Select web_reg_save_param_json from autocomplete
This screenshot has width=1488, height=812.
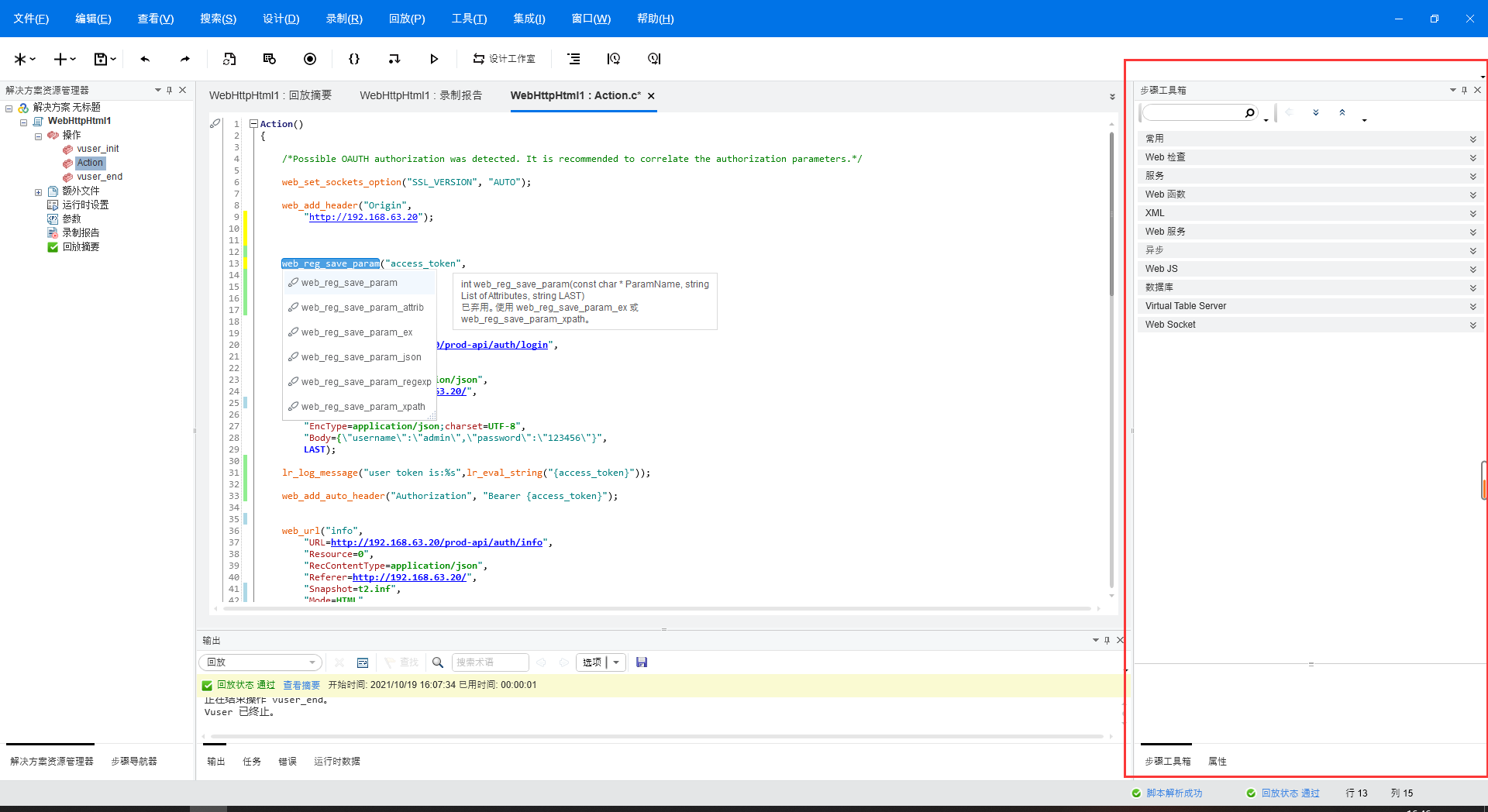360,356
